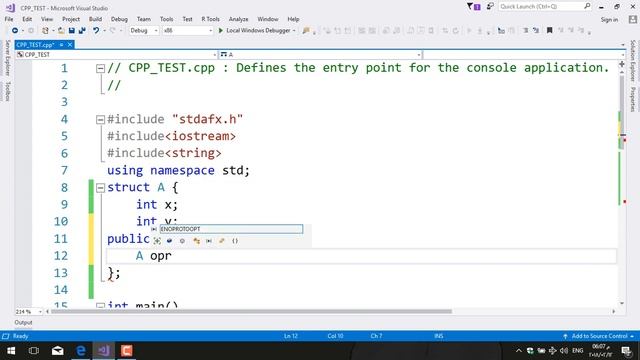Open the Properties side tab

tap(633, 99)
